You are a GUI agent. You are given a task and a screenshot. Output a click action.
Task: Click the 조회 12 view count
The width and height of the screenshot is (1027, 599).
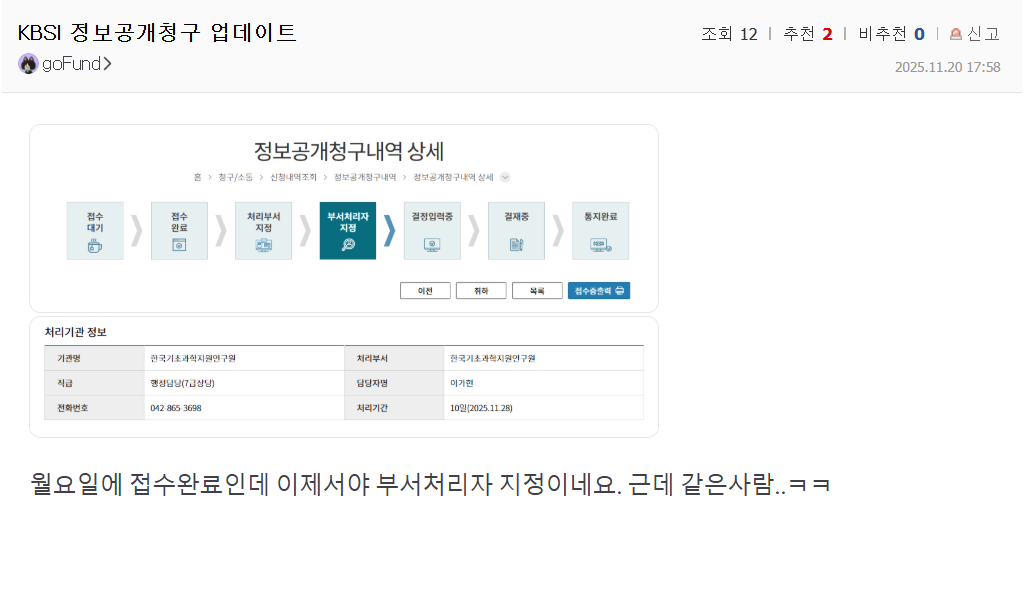[x=729, y=34]
